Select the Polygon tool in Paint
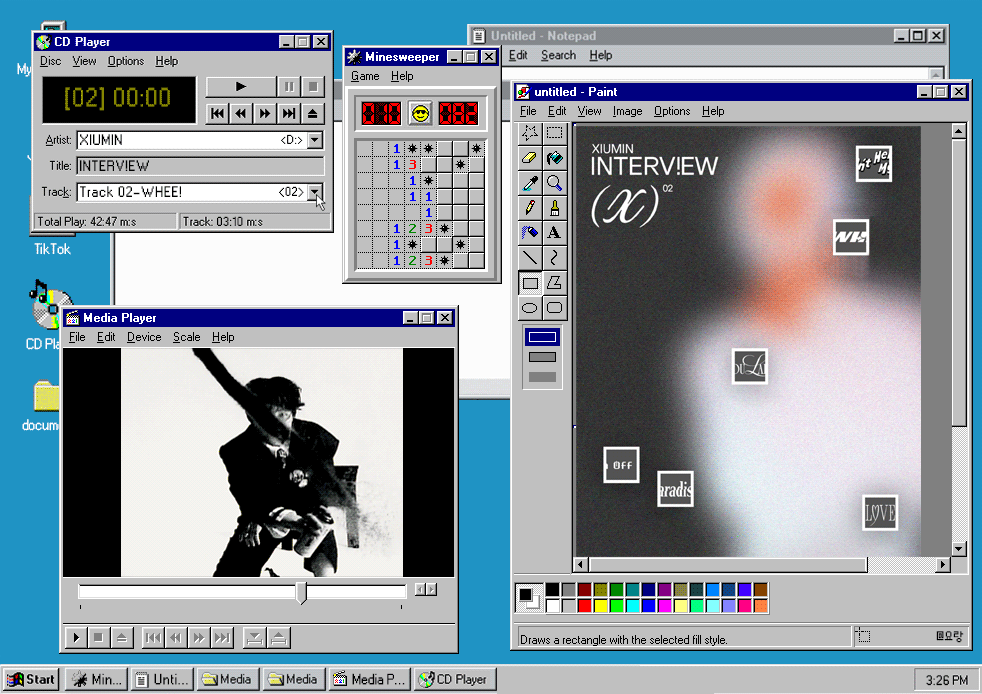The image size is (982, 694). coord(554,283)
